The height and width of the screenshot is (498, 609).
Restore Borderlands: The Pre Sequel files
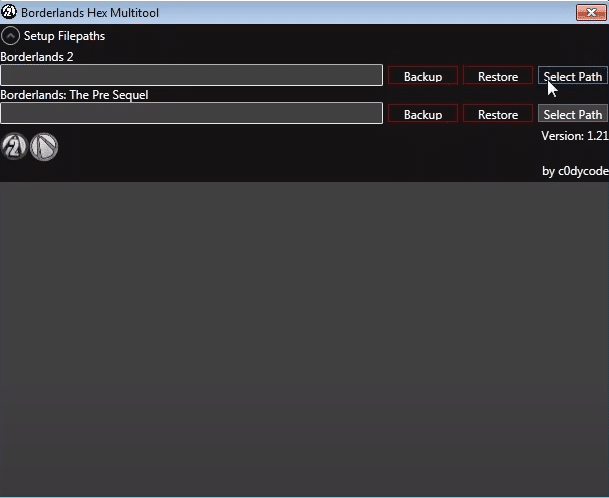point(498,114)
